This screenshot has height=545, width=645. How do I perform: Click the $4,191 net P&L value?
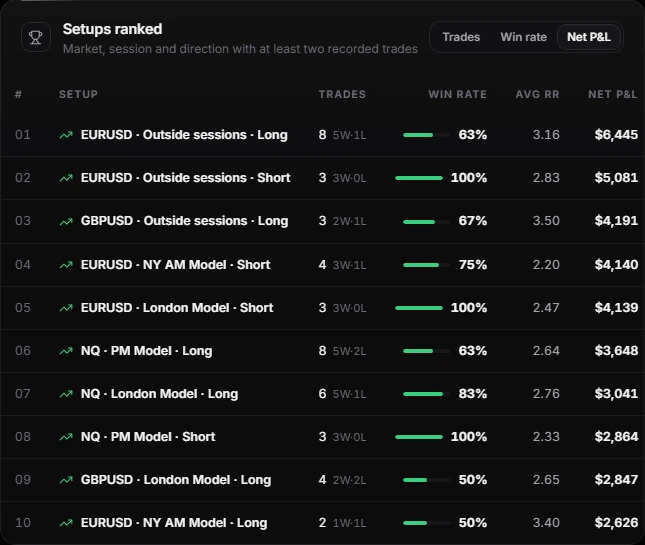616,221
